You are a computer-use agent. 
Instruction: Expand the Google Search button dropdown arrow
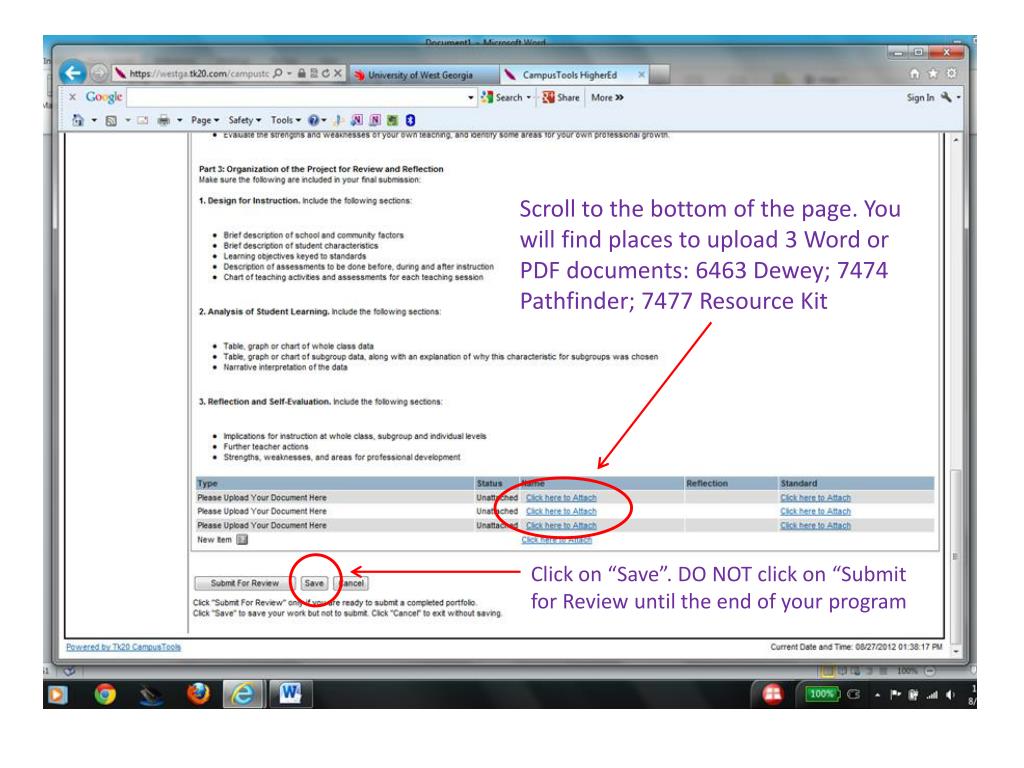click(529, 97)
